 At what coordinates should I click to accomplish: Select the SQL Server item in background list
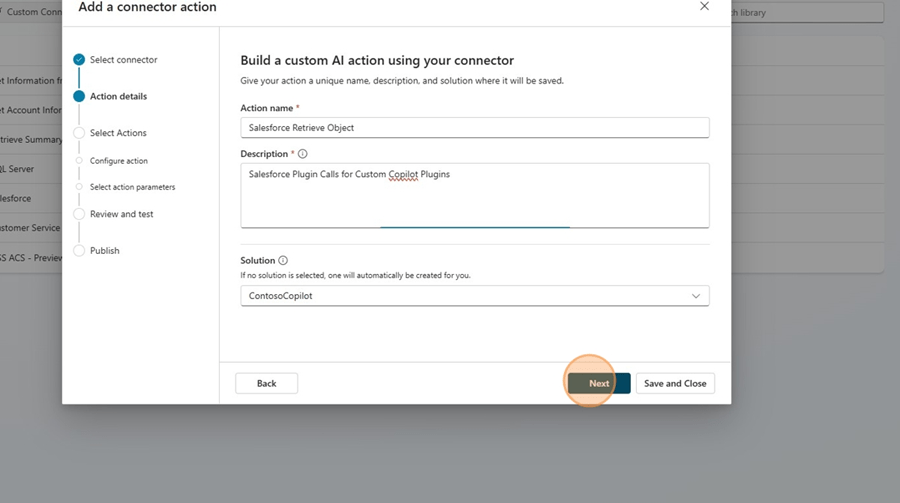point(20,169)
